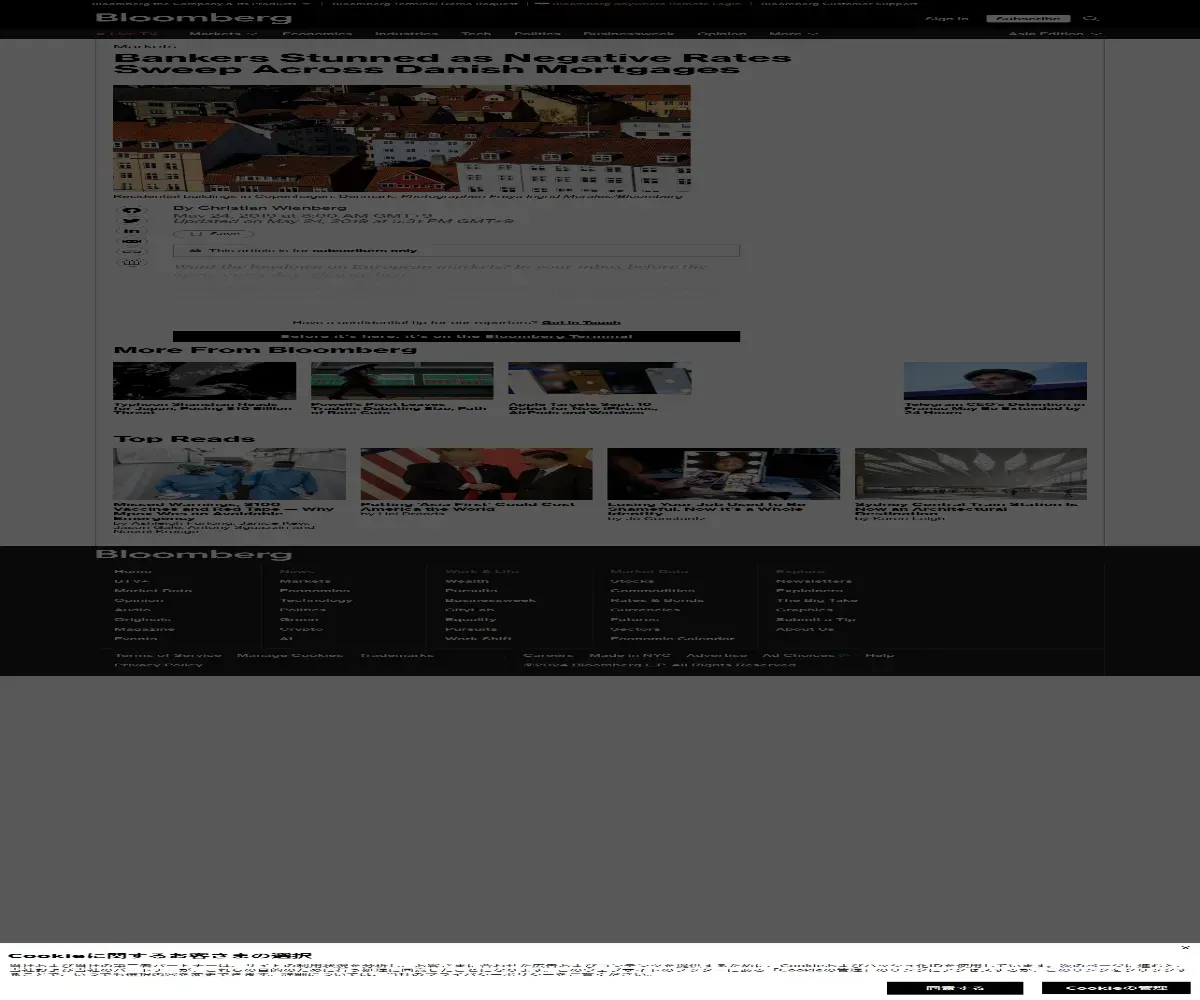Open Politics section in nav bar
The image size is (1200, 1000).
(x=537, y=34)
